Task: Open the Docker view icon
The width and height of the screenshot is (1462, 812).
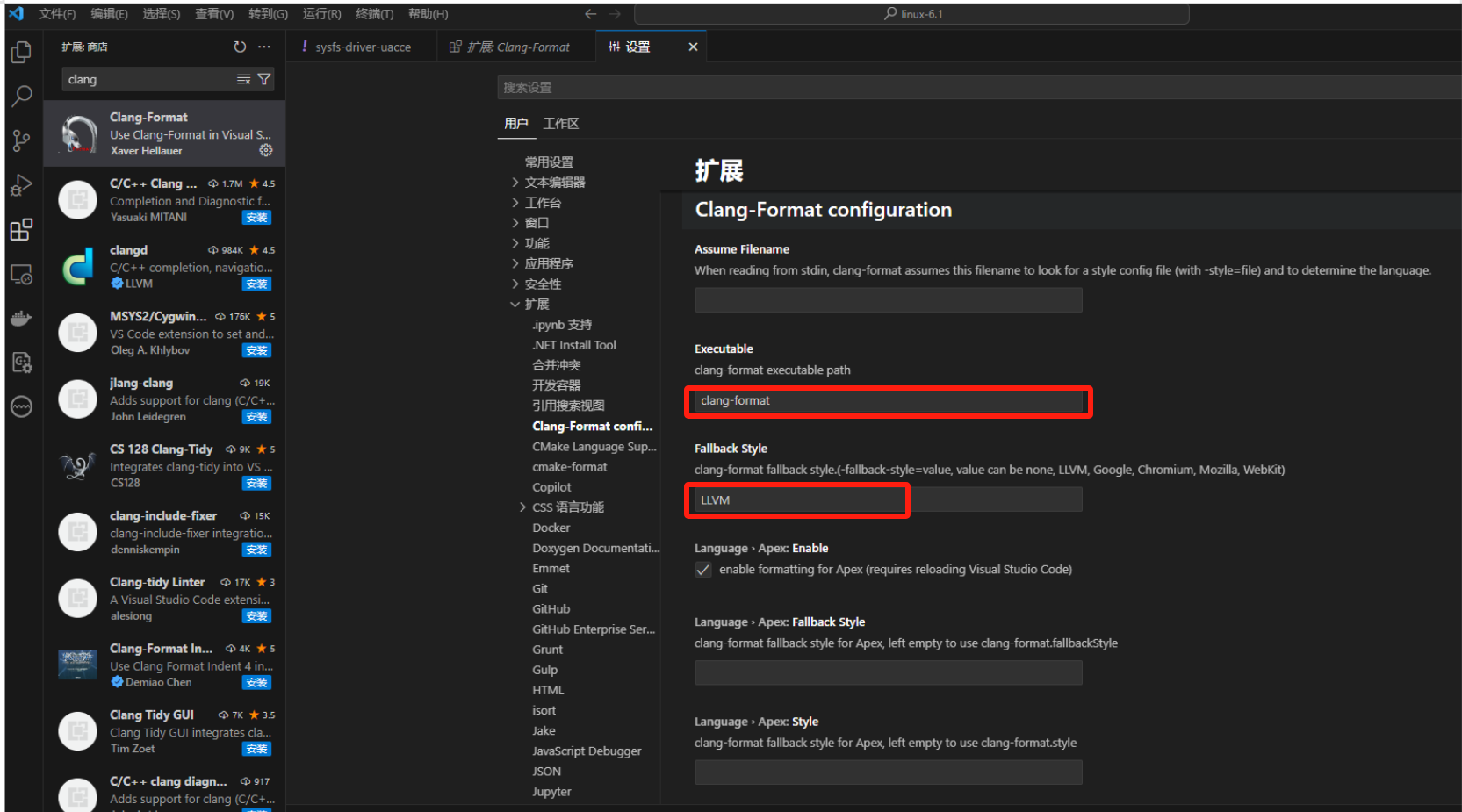Action: coord(21,319)
